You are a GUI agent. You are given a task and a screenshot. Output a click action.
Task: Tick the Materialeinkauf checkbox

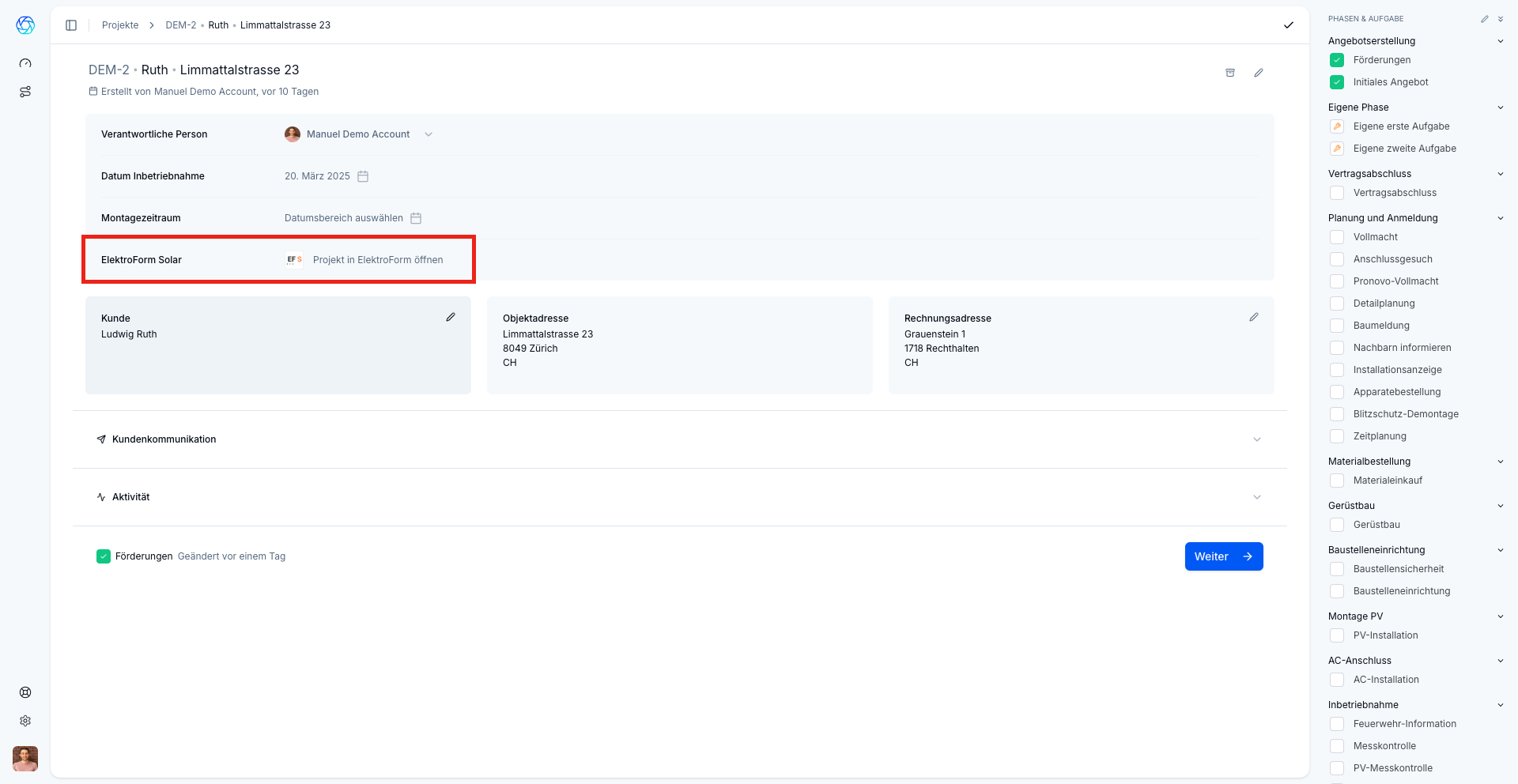1337,481
